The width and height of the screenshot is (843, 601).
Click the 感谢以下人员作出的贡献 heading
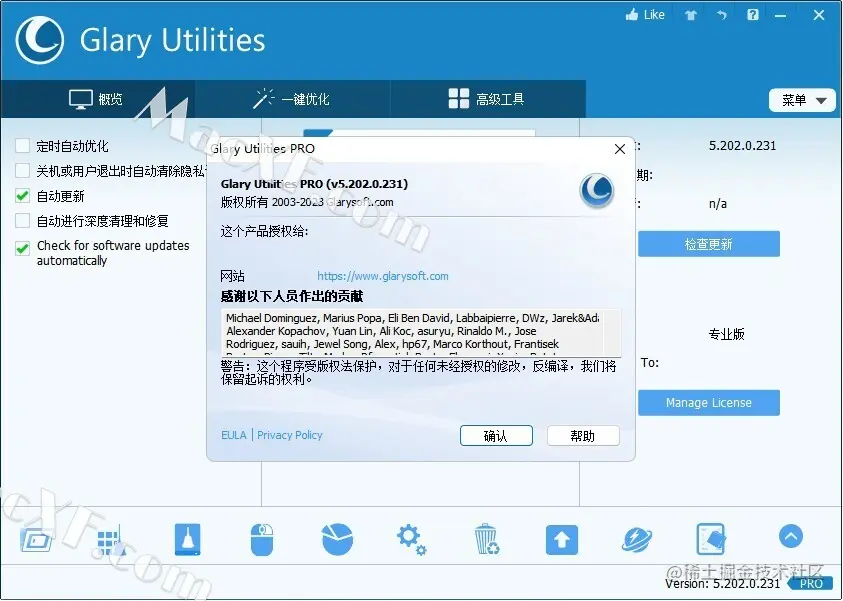[x=292, y=296]
